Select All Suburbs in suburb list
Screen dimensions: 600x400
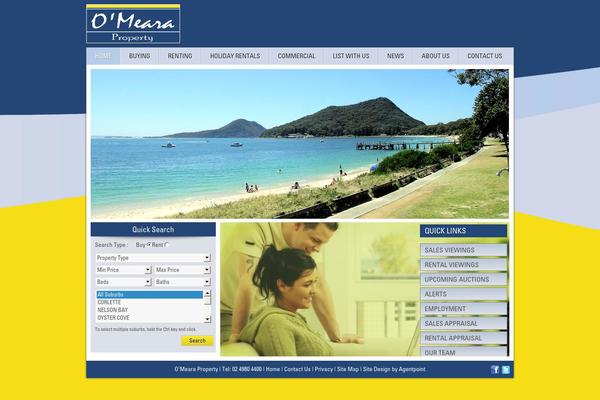coord(150,295)
